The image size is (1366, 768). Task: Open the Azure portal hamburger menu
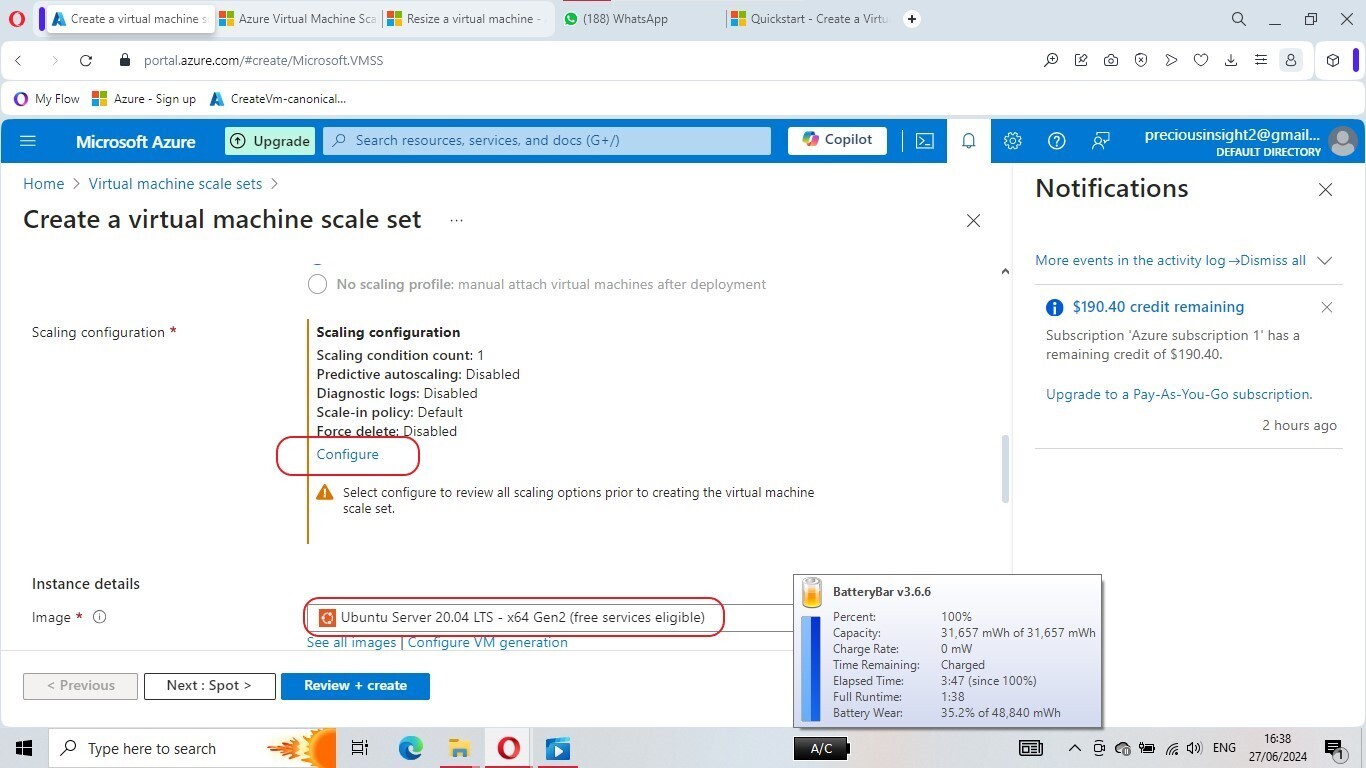[x=28, y=141]
